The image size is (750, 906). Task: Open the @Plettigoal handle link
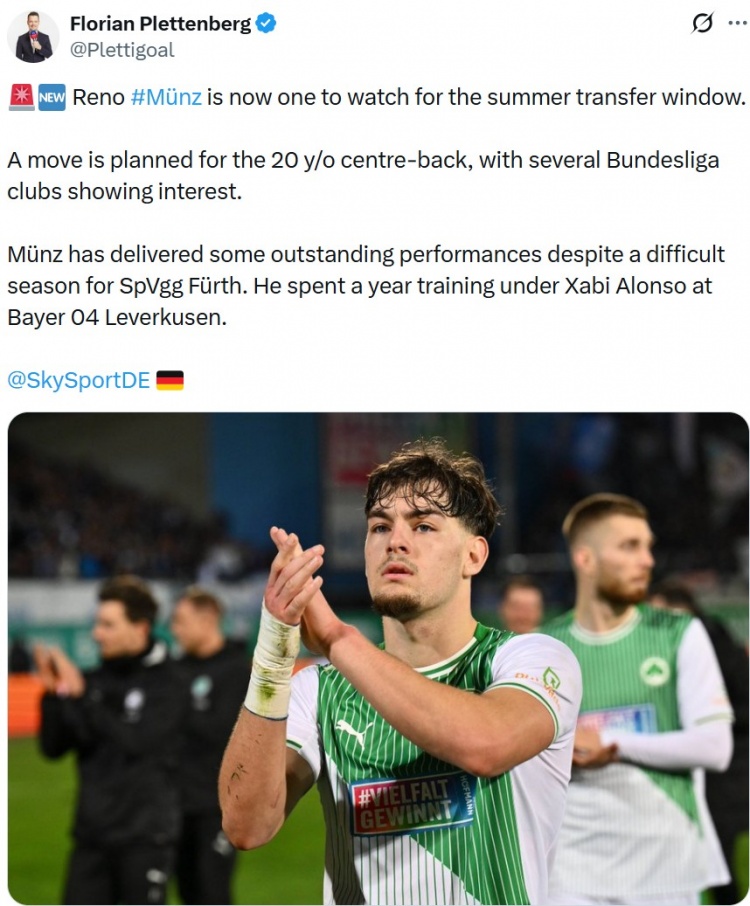pyautogui.click(x=122, y=50)
